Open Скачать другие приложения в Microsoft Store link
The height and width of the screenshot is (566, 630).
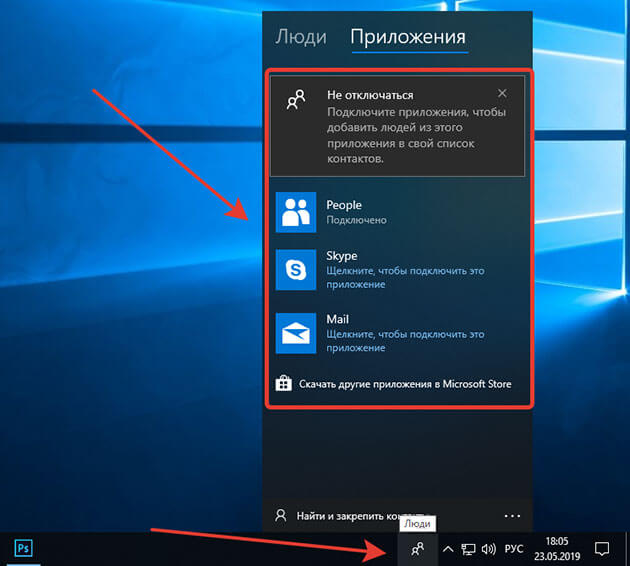click(405, 384)
